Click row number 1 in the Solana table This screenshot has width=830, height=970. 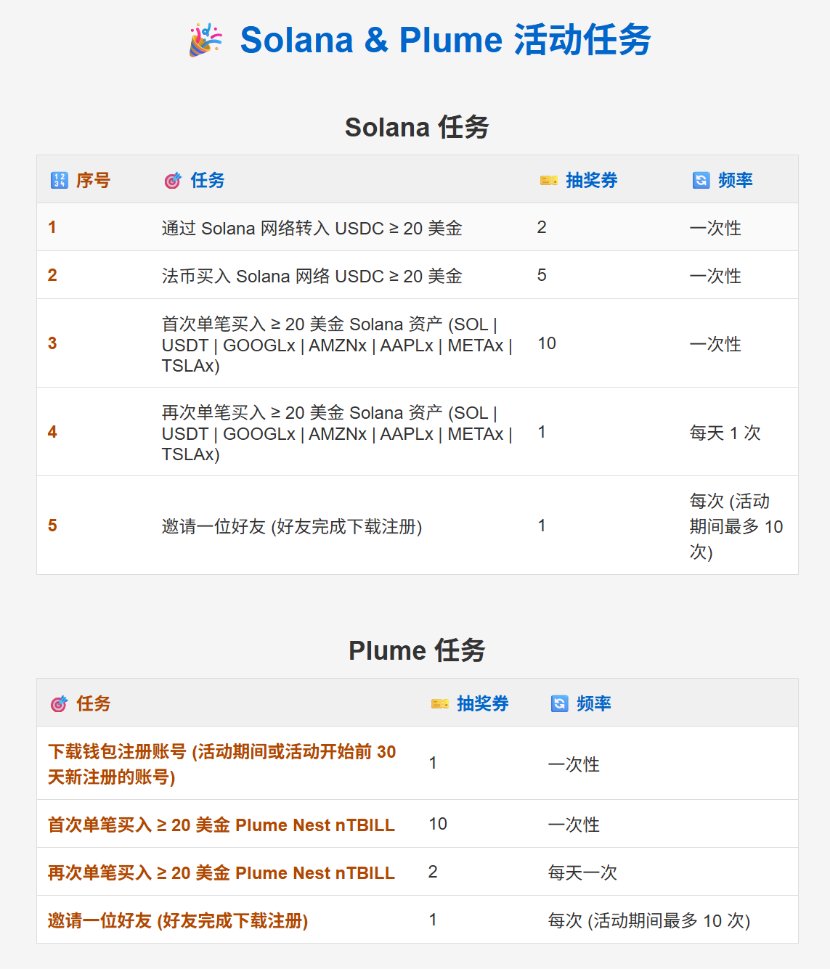(52, 228)
